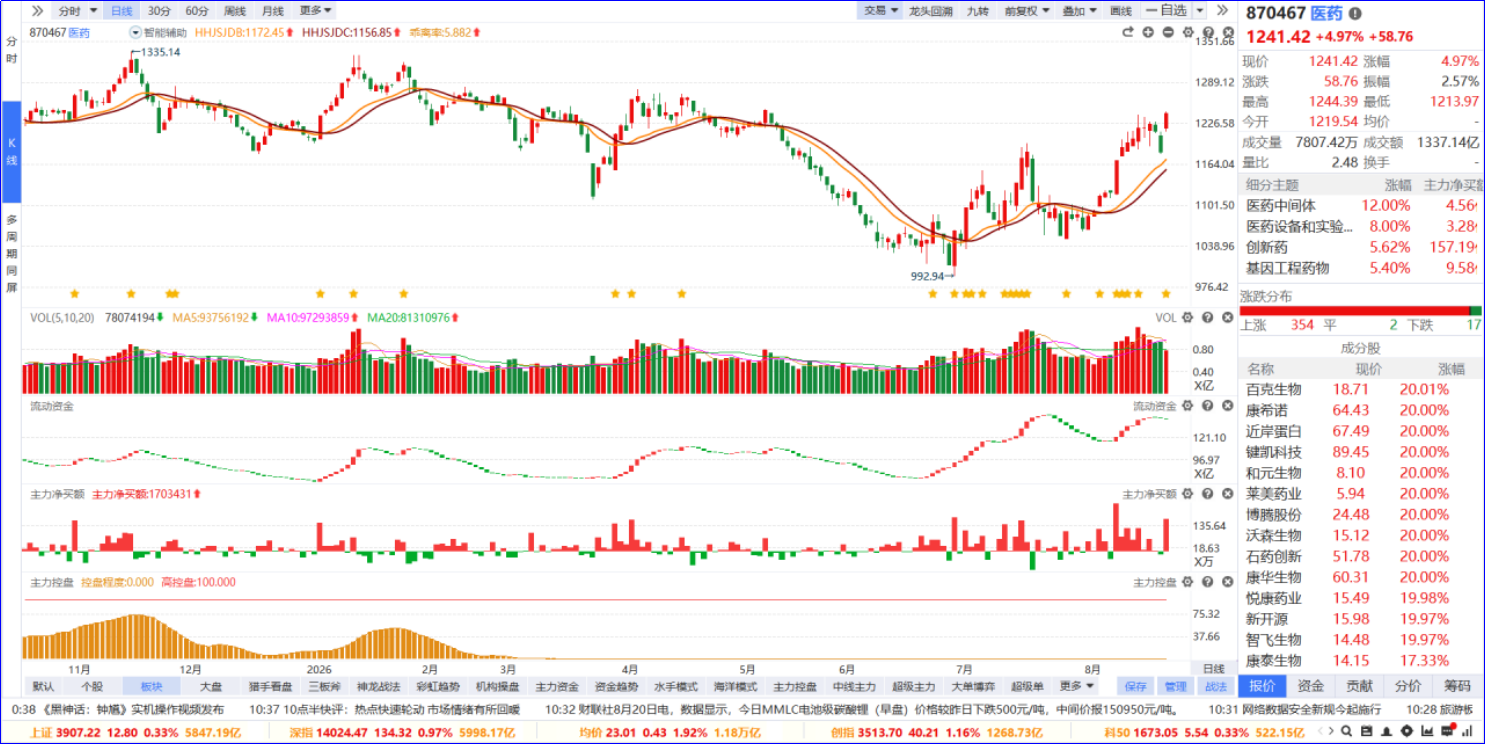Select the 百克生物 constituent stock row

click(x=1360, y=390)
